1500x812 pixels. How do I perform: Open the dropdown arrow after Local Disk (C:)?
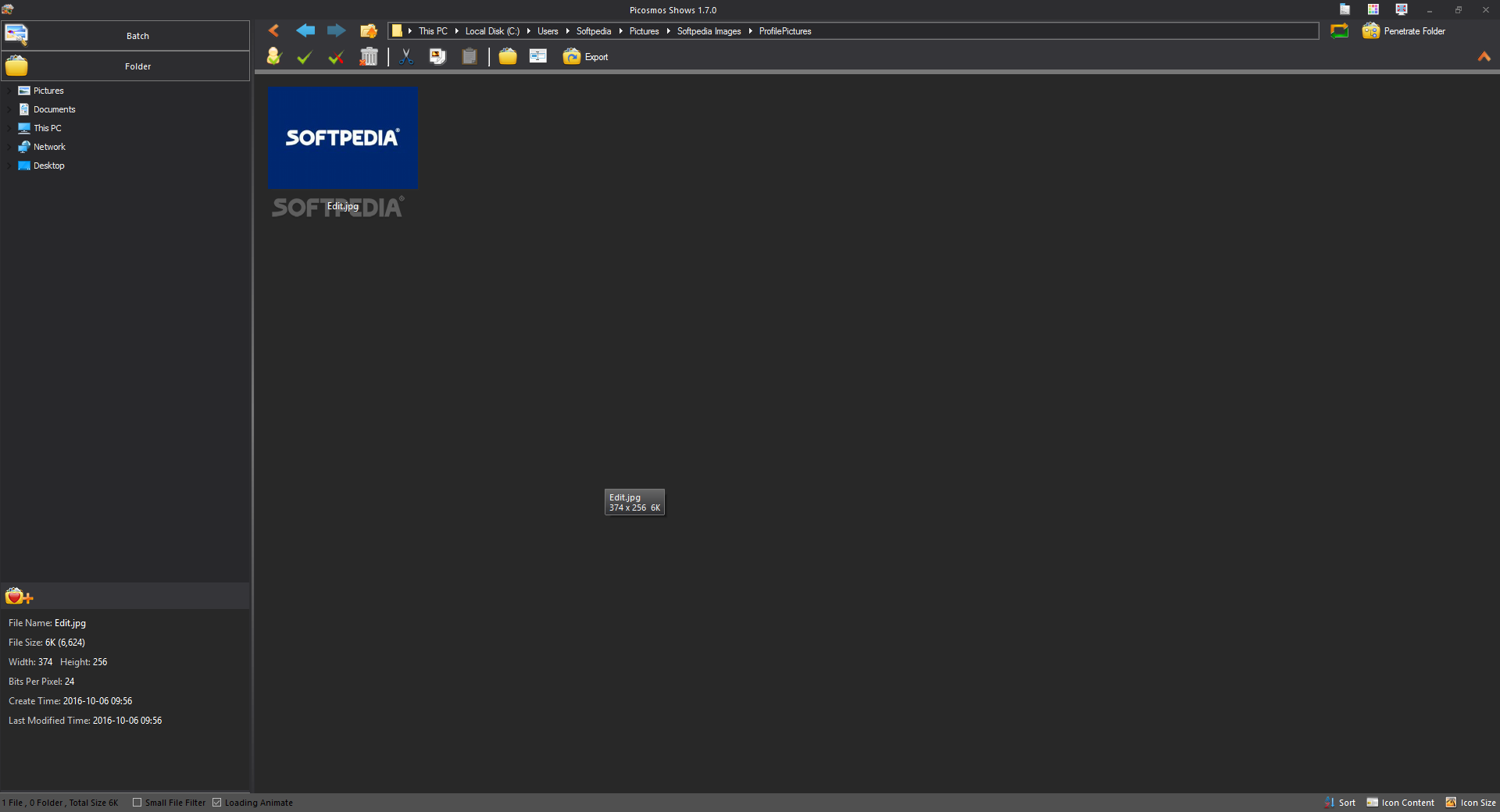pyautogui.click(x=528, y=31)
